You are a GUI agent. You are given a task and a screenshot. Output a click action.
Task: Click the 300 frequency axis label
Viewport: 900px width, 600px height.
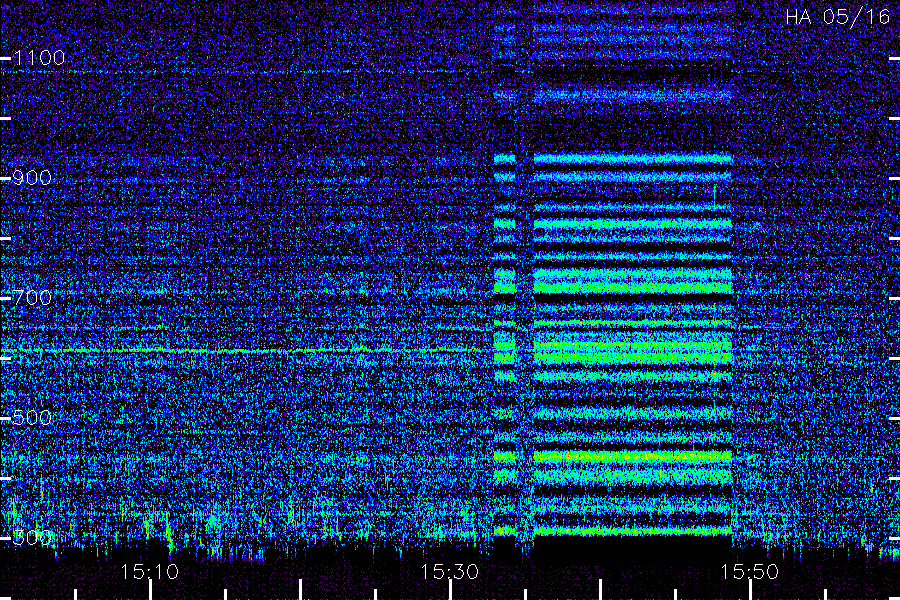click(32, 537)
